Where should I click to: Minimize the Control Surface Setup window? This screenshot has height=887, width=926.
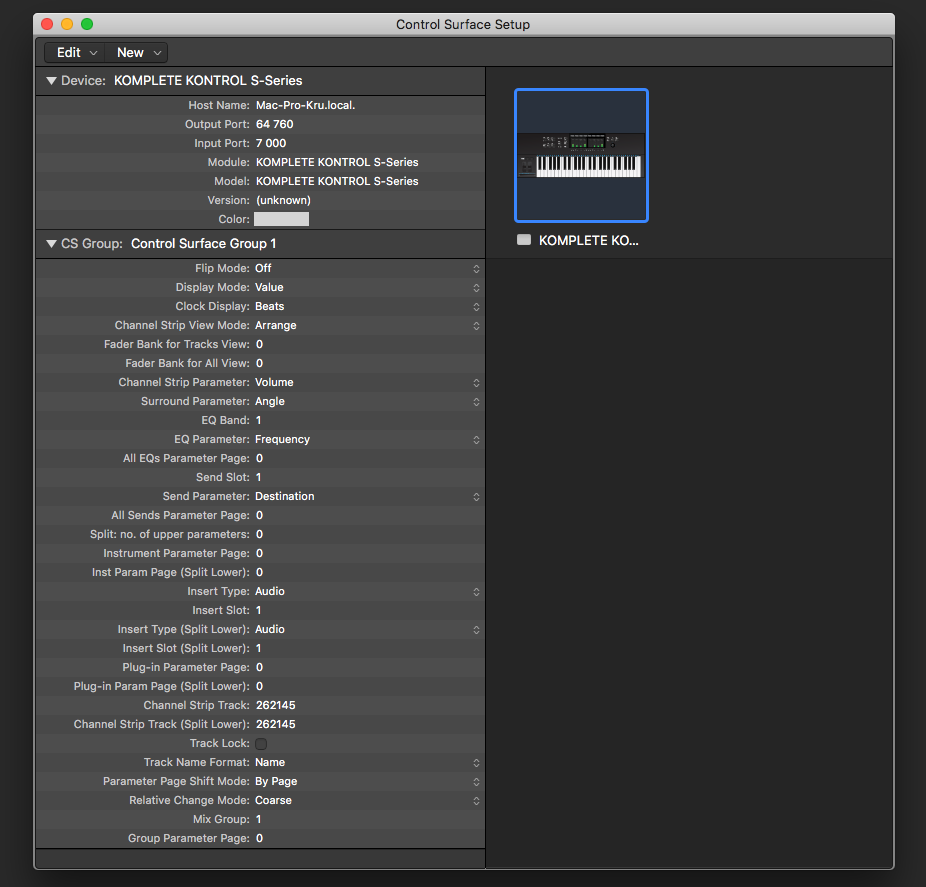[67, 24]
